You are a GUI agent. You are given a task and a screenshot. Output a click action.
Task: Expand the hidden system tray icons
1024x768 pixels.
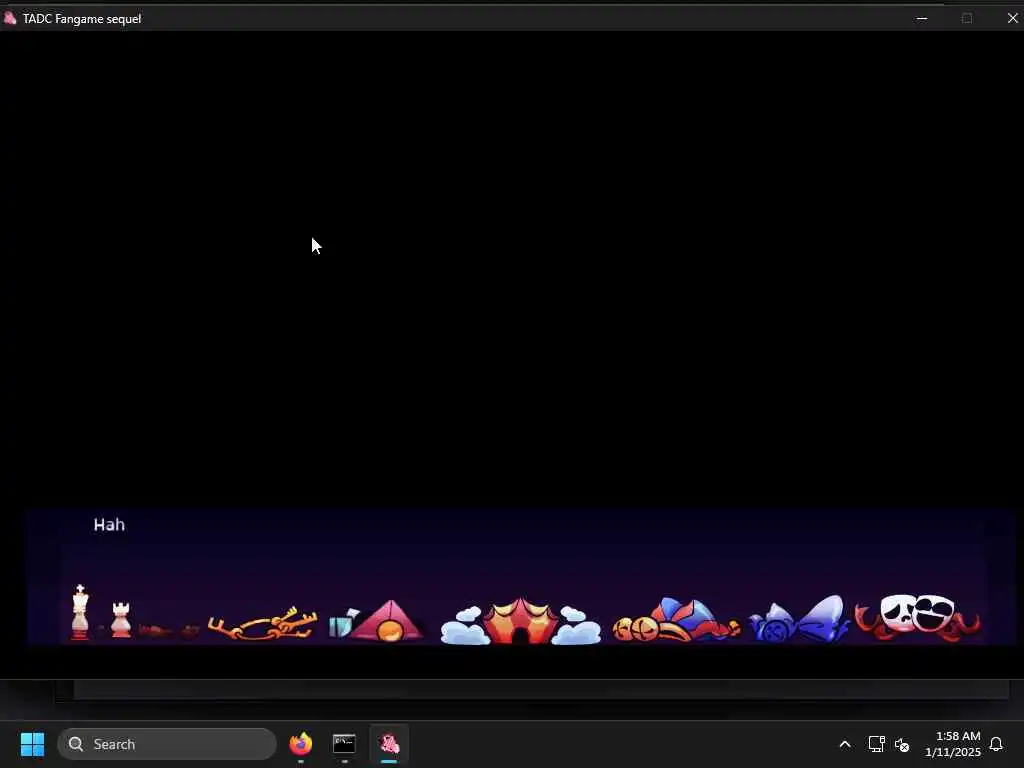coord(844,744)
